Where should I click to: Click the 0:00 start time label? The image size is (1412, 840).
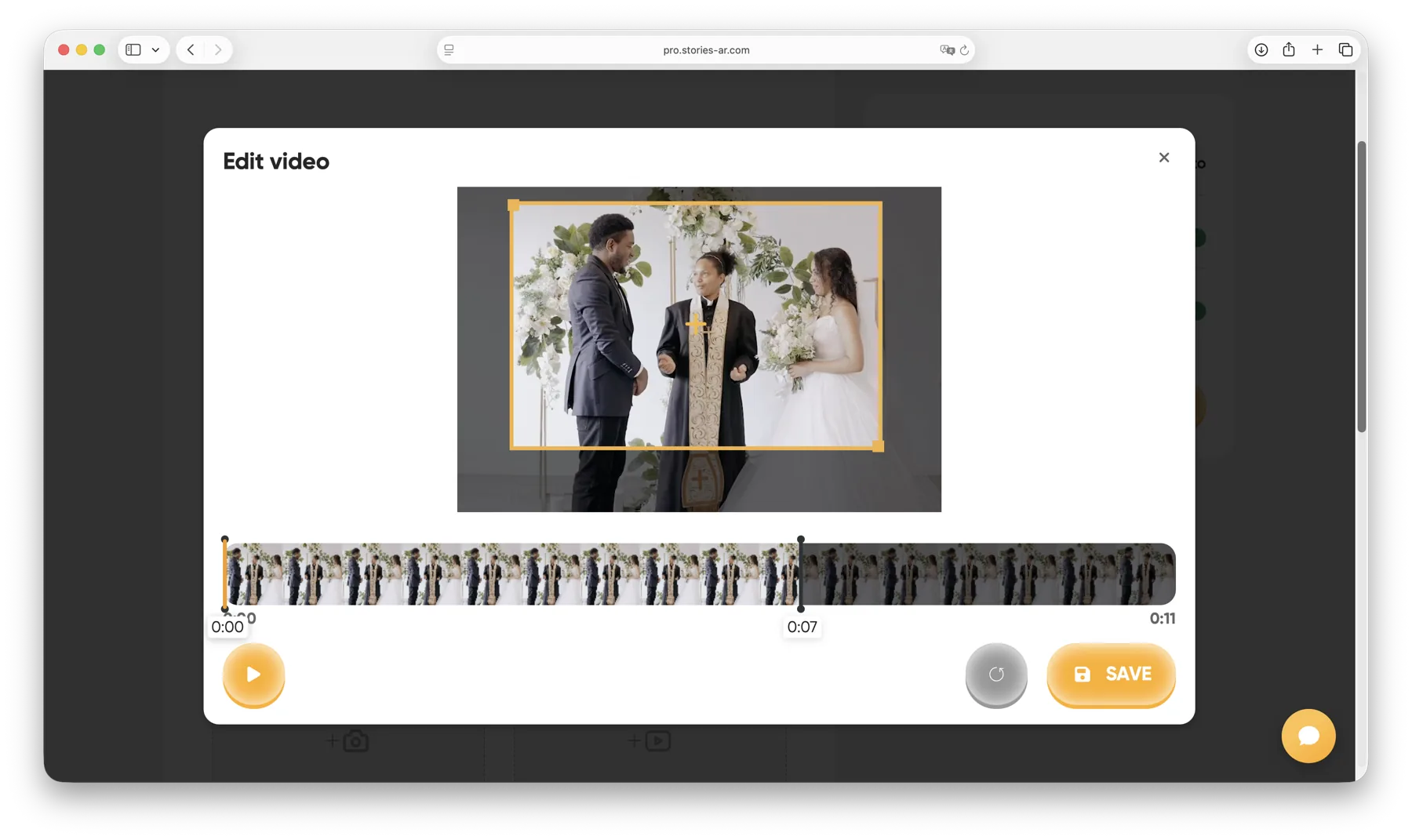[x=227, y=627]
